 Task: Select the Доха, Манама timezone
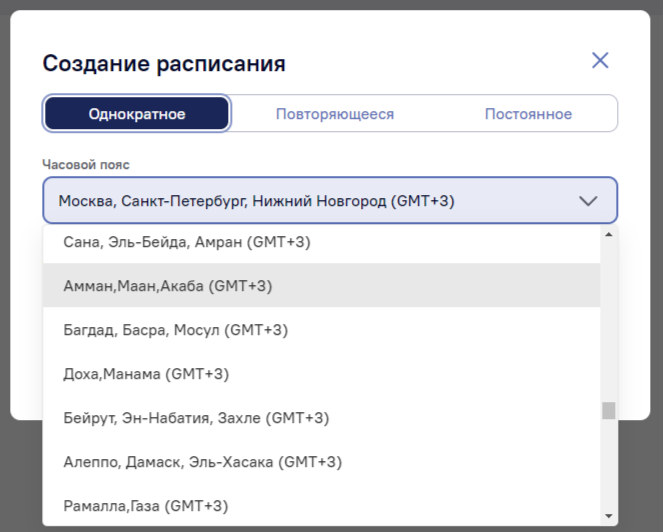pyautogui.click(x=146, y=374)
